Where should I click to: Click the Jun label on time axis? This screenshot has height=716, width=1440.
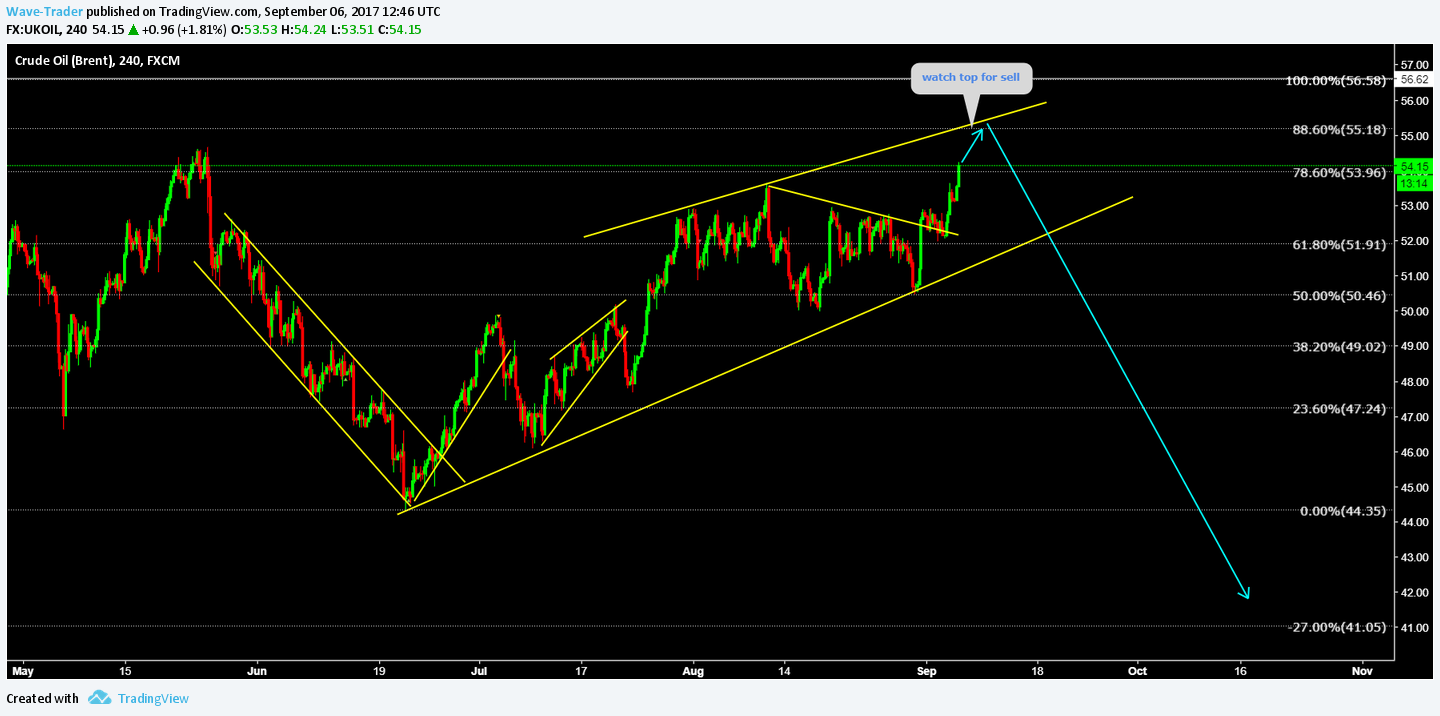(257, 672)
